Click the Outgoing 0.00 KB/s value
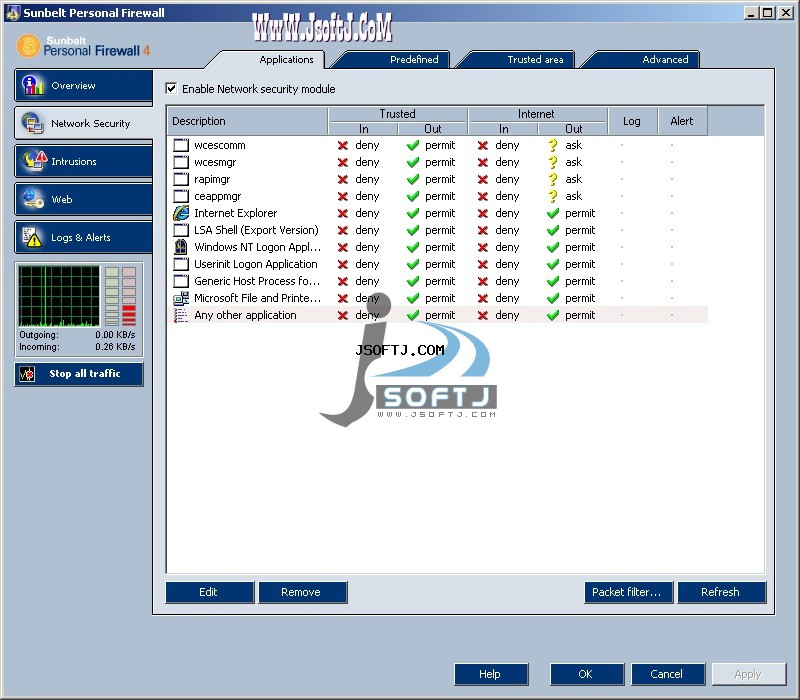800x700 pixels. click(115, 335)
